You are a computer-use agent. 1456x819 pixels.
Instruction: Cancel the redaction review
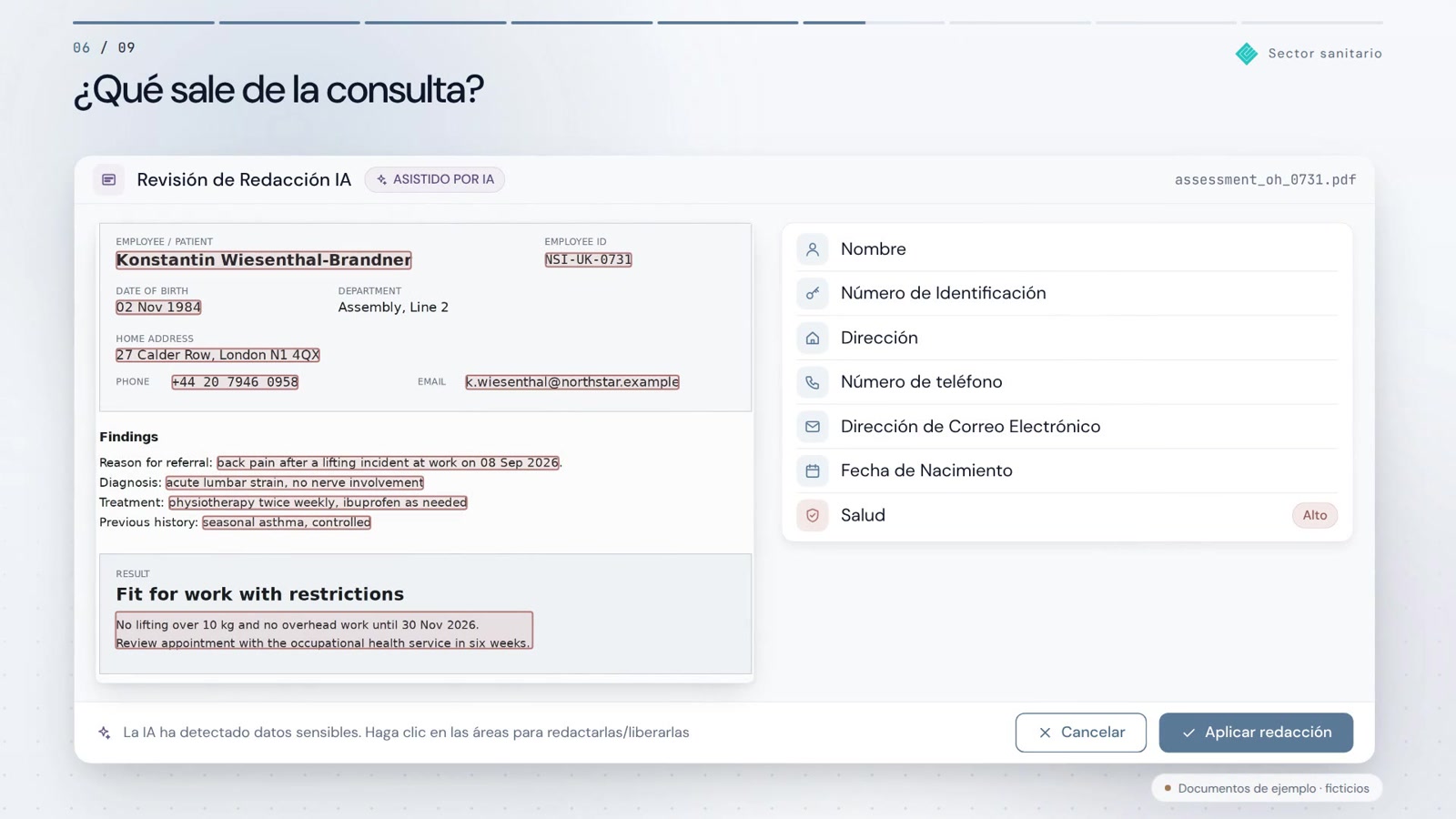[x=1081, y=733]
